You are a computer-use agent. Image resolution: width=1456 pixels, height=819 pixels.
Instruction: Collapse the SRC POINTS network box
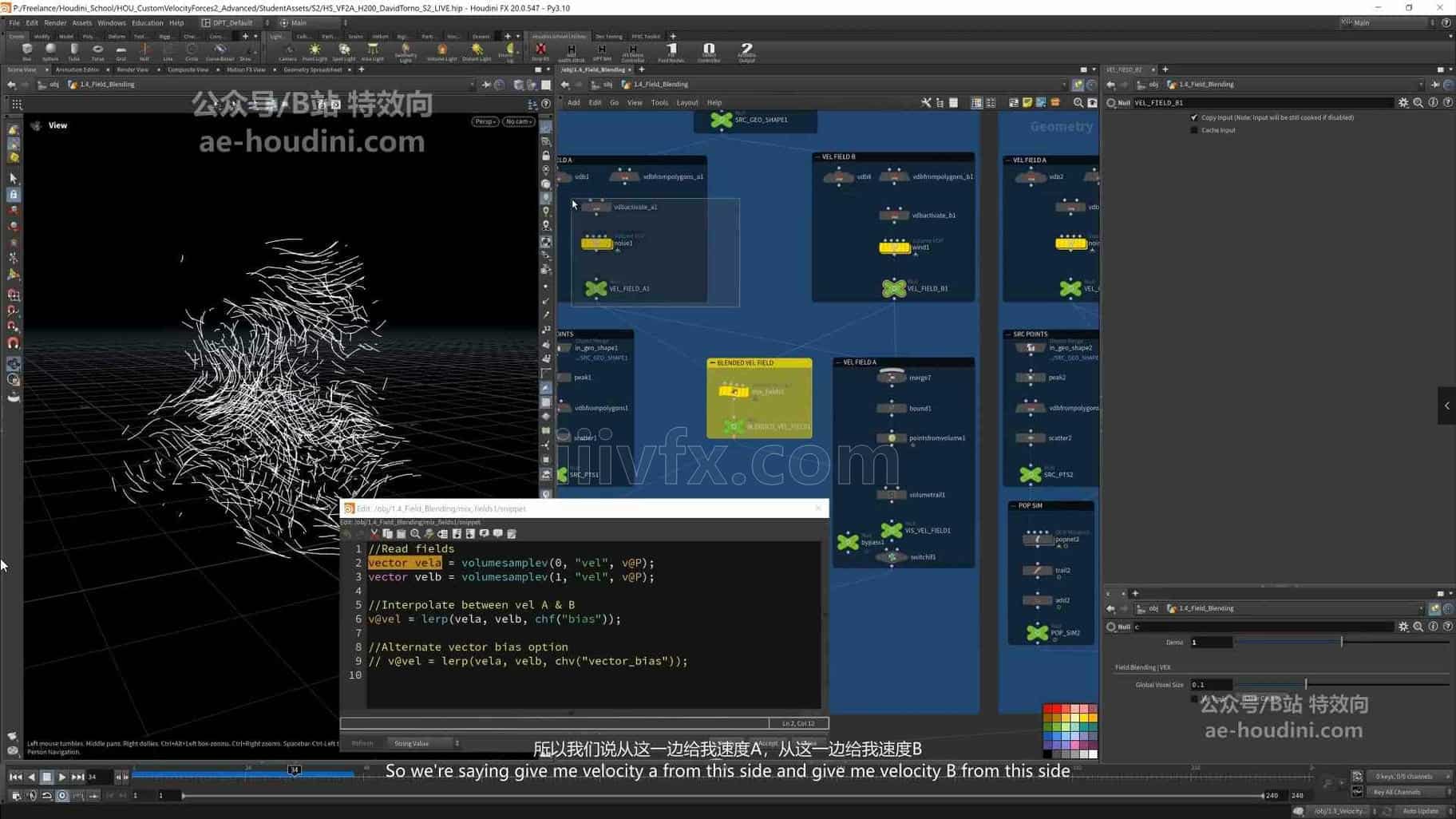click(1008, 334)
